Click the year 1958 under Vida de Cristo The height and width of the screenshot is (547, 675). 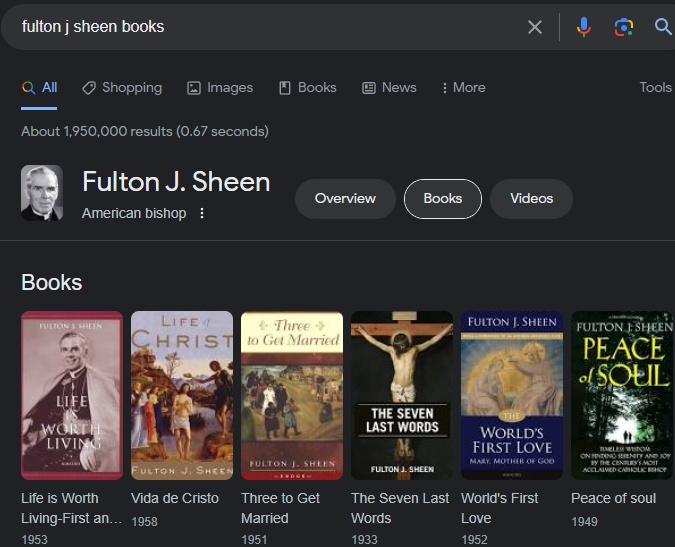tap(144, 522)
